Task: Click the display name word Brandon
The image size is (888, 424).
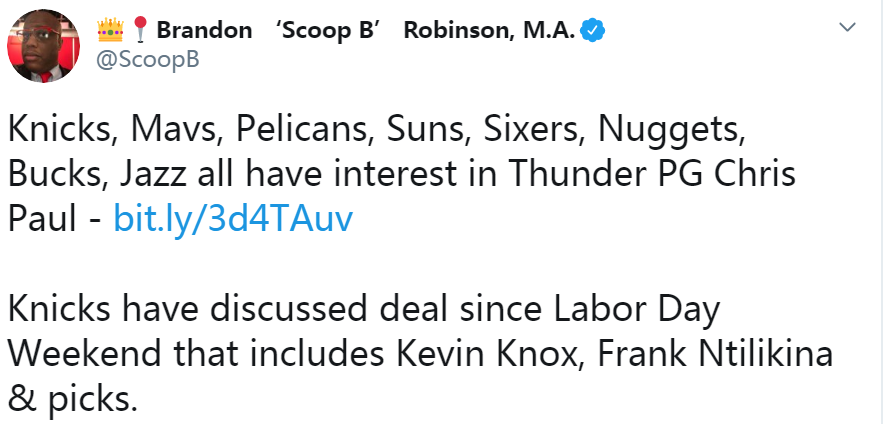Action: [204, 30]
